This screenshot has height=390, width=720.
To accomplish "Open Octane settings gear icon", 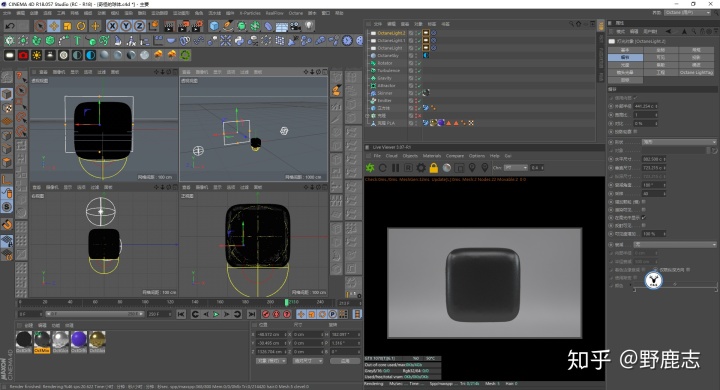I will point(421,168).
